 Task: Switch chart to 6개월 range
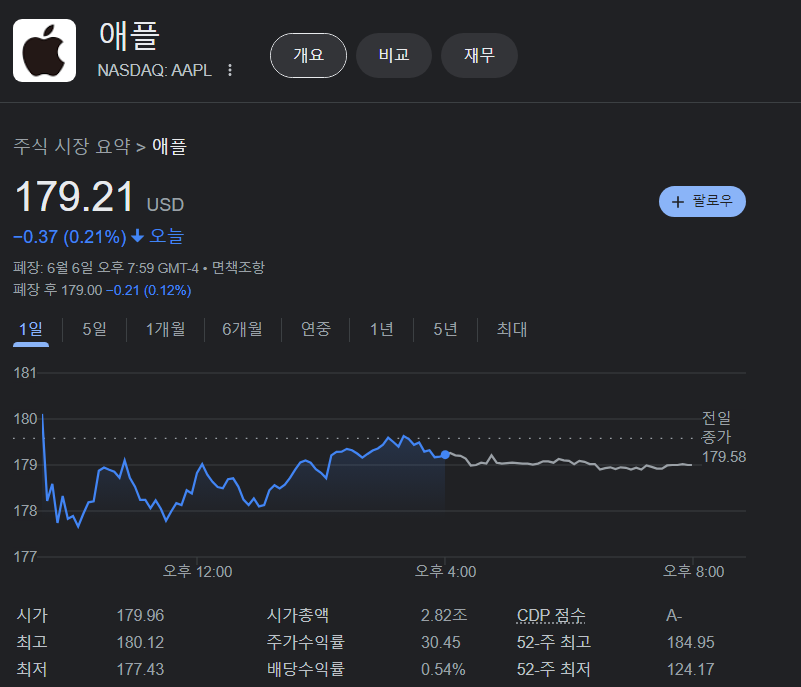tap(242, 329)
